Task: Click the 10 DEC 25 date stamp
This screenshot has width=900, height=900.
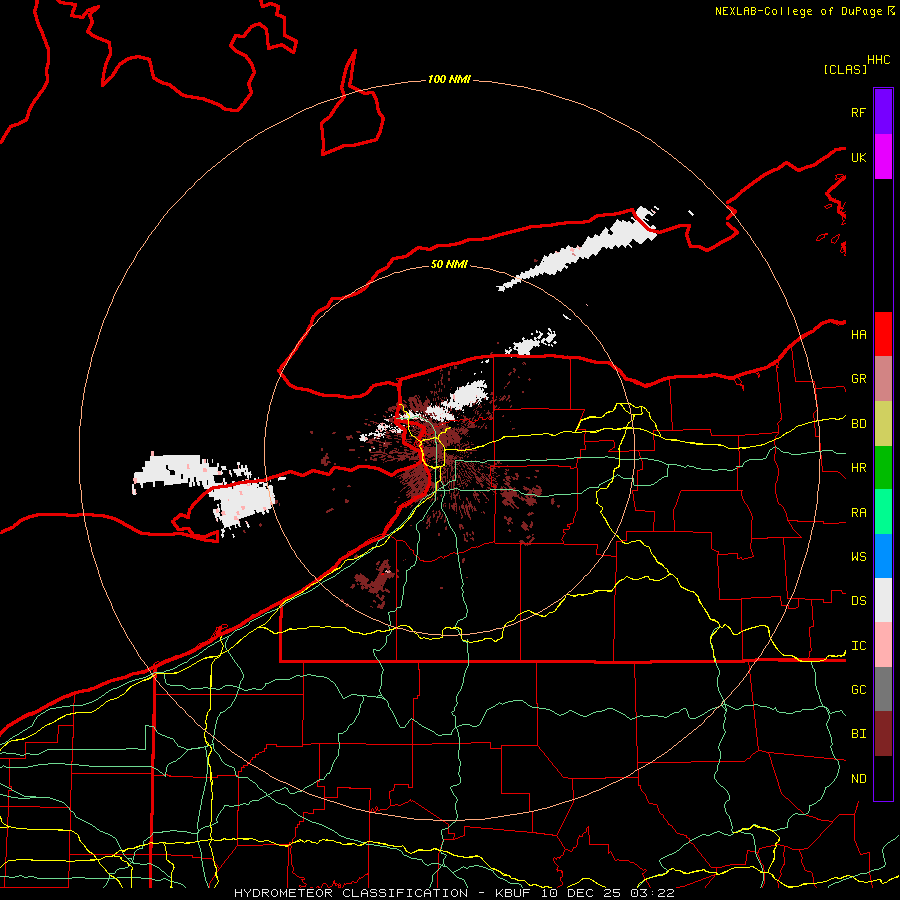Action: pyautogui.click(x=580, y=893)
